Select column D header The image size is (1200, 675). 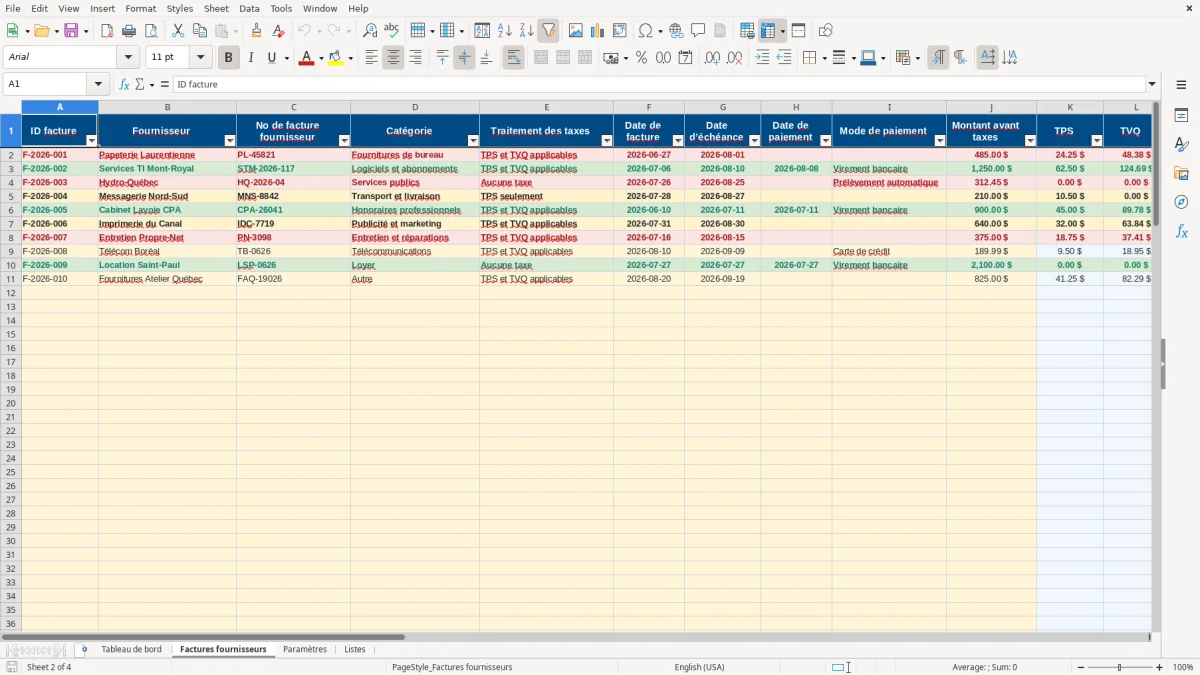pyautogui.click(x=415, y=107)
